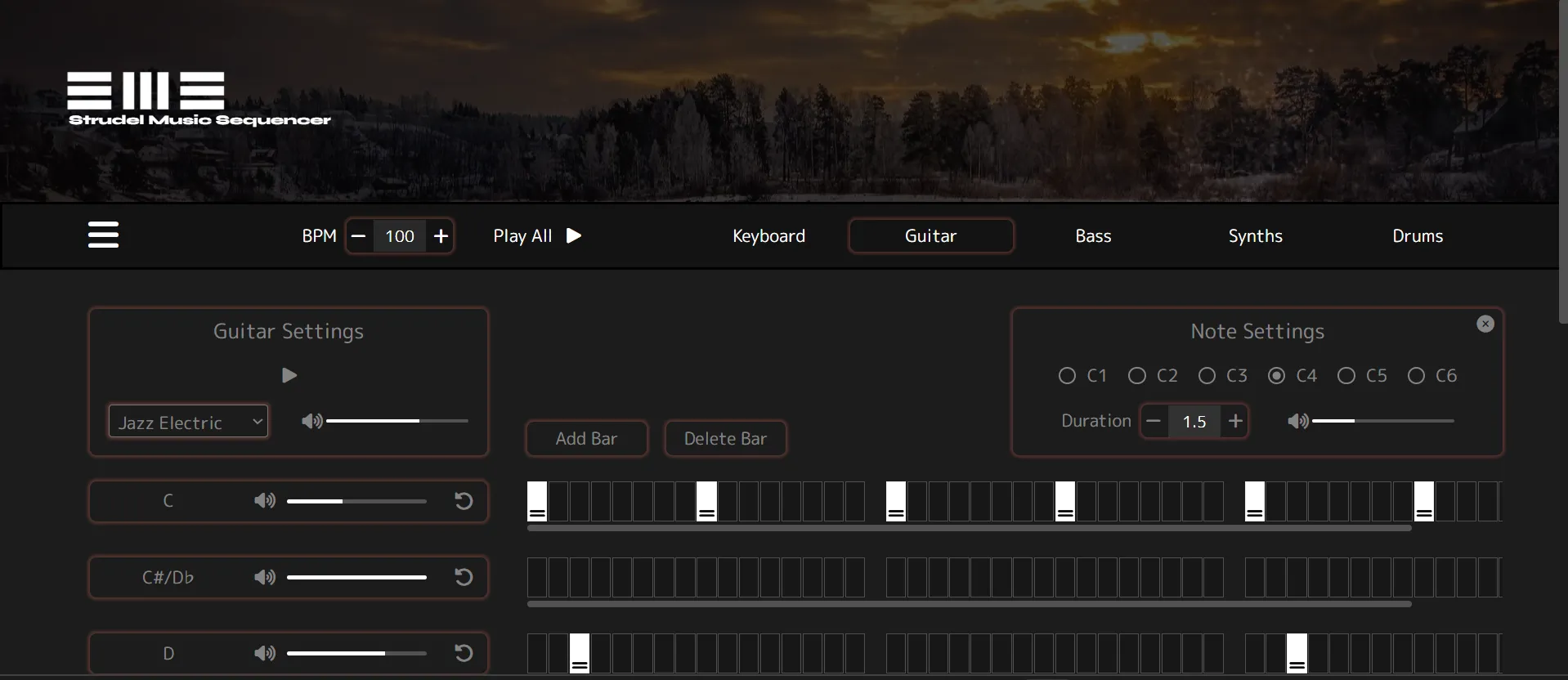
Task: Decrease note Duration with the minus button
Action: 1154,421
